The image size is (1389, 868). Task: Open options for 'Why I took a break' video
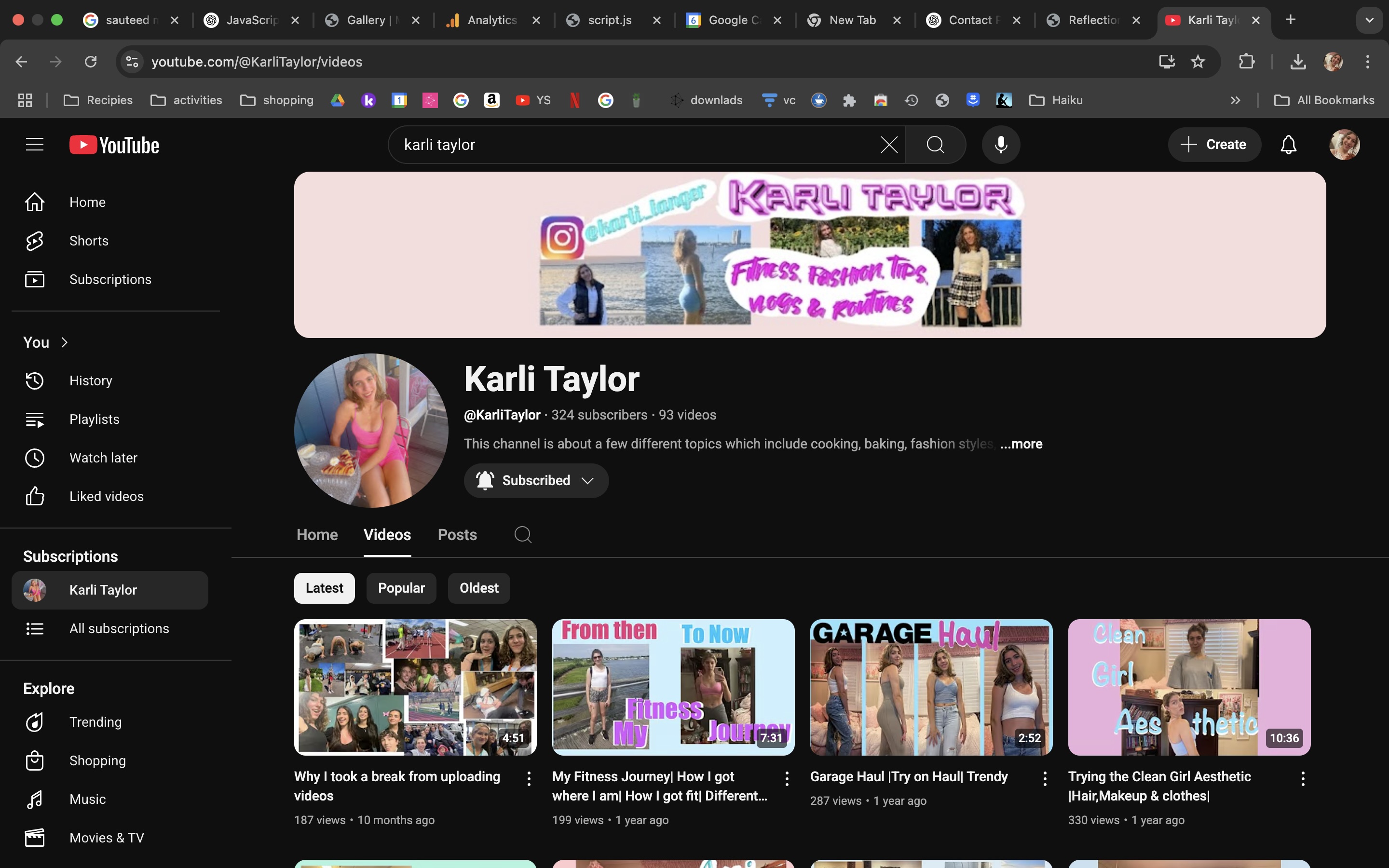[x=529, y=778]
